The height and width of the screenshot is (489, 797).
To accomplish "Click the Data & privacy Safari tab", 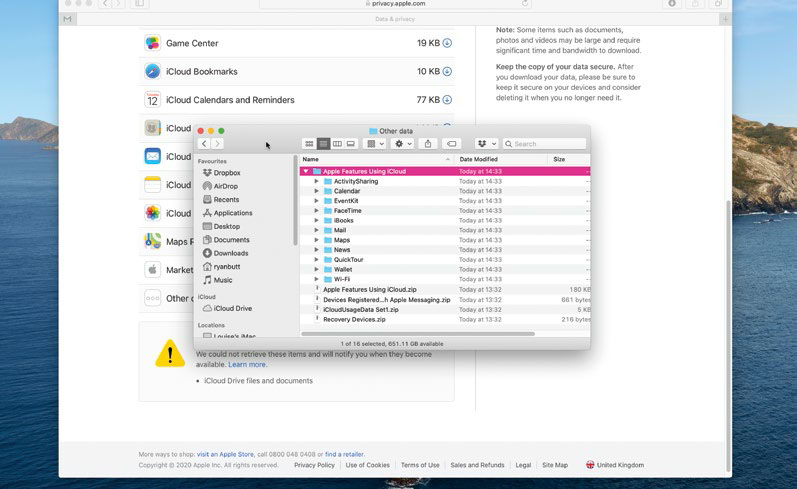I will 395,19.
